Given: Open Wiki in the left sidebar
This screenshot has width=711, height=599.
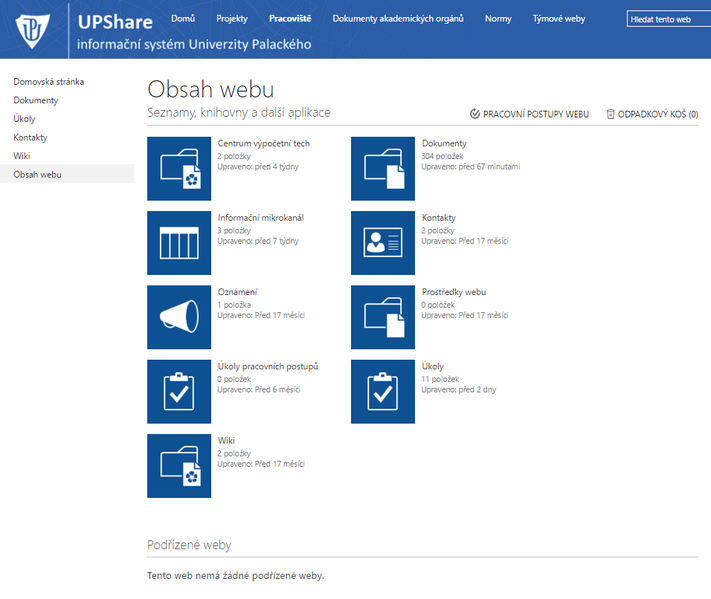Looking at the screenshot, I should 22,156.
